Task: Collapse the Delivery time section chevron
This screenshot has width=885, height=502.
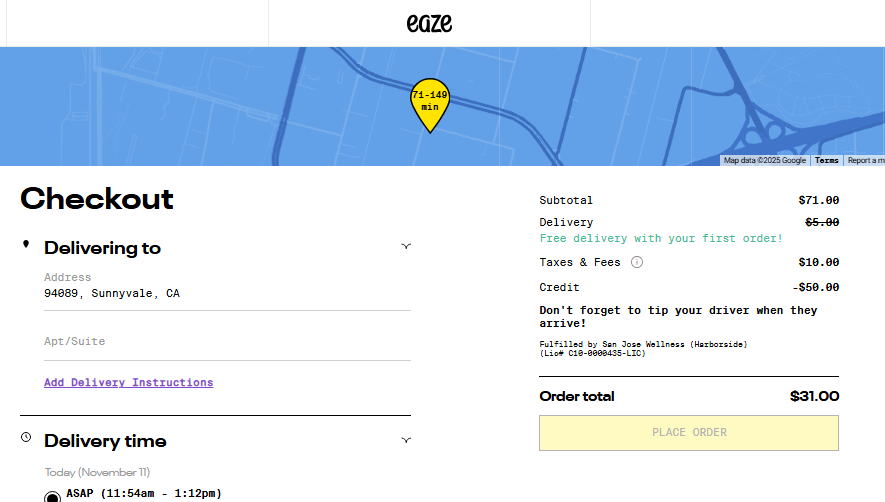Action: click(x=406, y=440)
